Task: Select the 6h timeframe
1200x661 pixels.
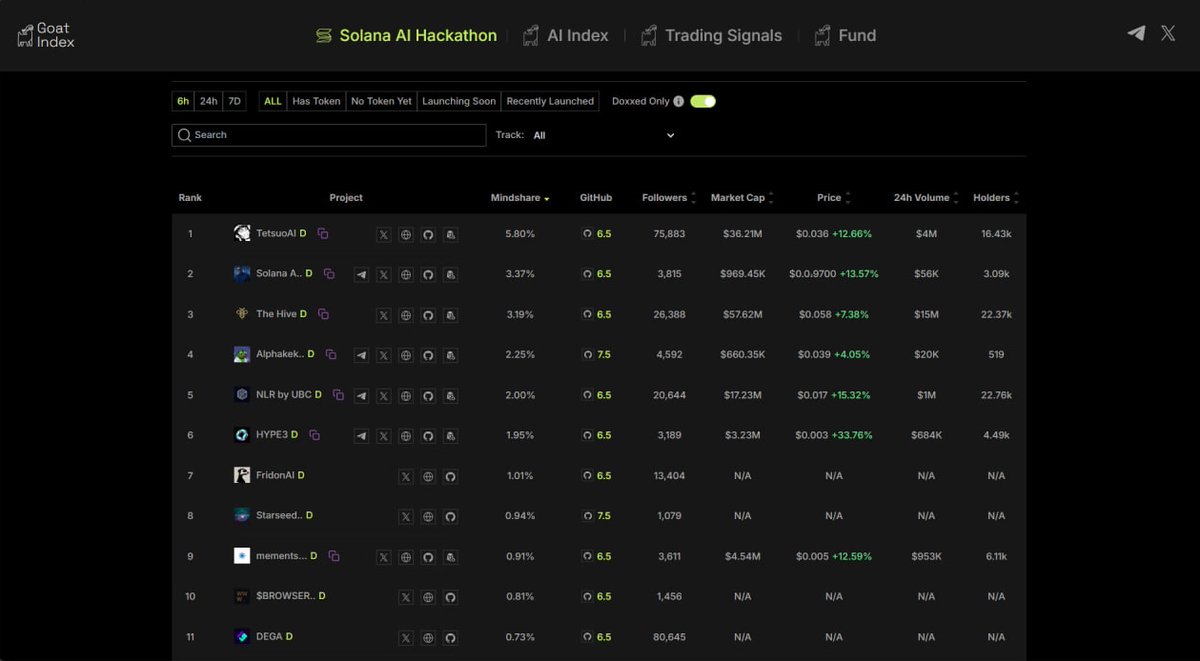Action: 183,101
